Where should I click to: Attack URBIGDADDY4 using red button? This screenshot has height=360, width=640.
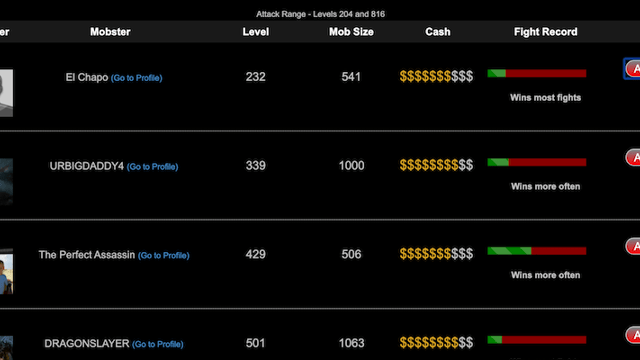coord(633,158)
